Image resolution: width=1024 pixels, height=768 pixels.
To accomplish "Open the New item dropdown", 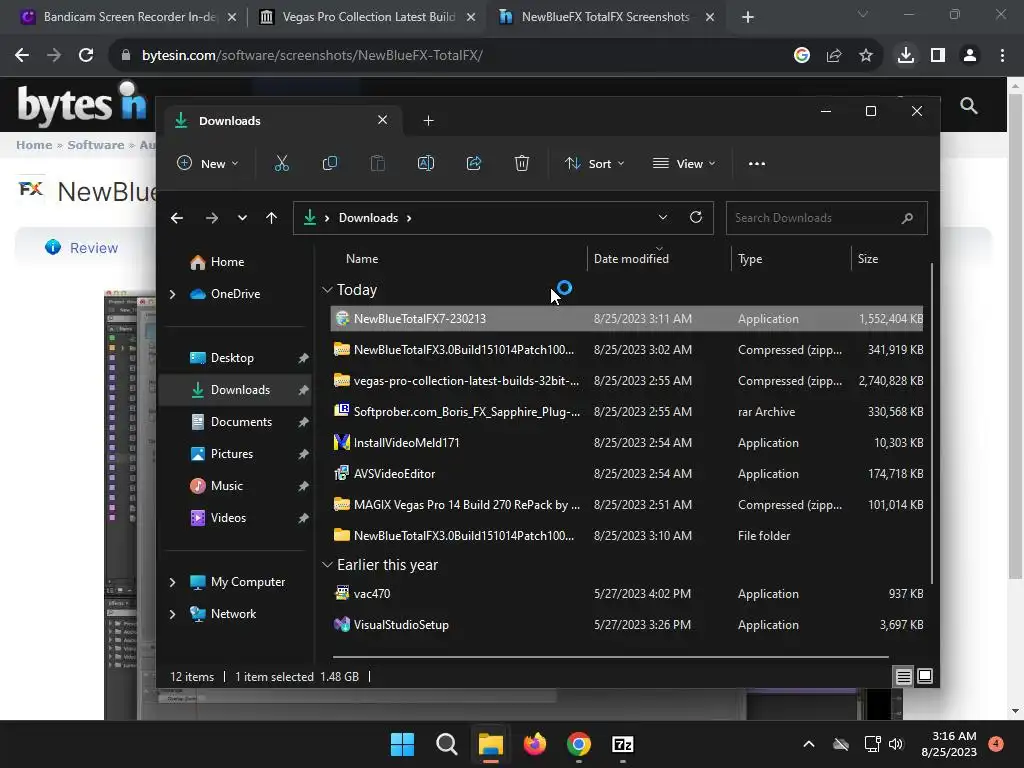I will click(208, 163).
